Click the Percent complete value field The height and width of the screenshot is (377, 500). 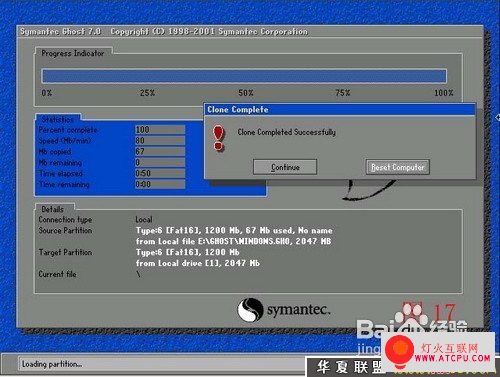coord(160,129)
